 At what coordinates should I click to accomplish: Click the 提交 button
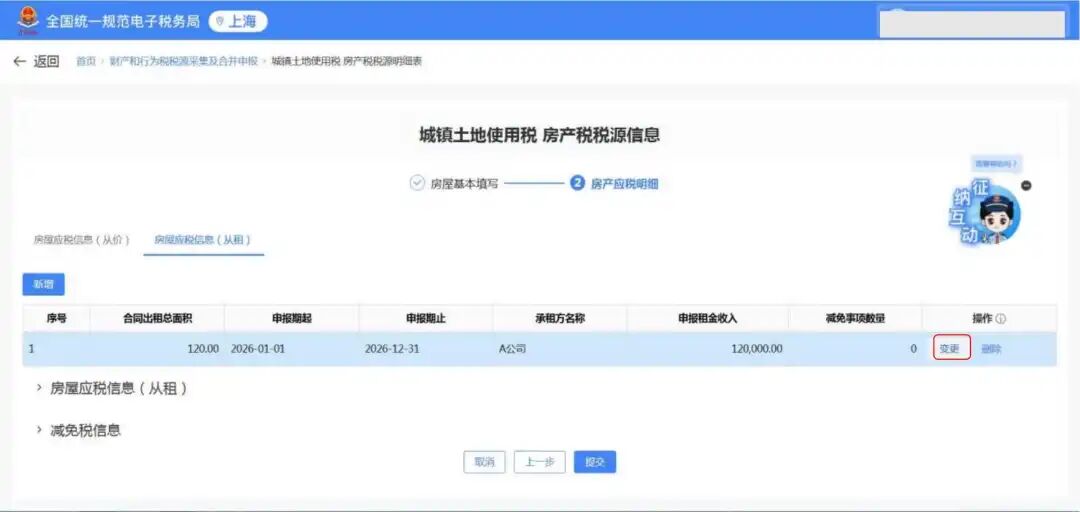pos(594,462)
